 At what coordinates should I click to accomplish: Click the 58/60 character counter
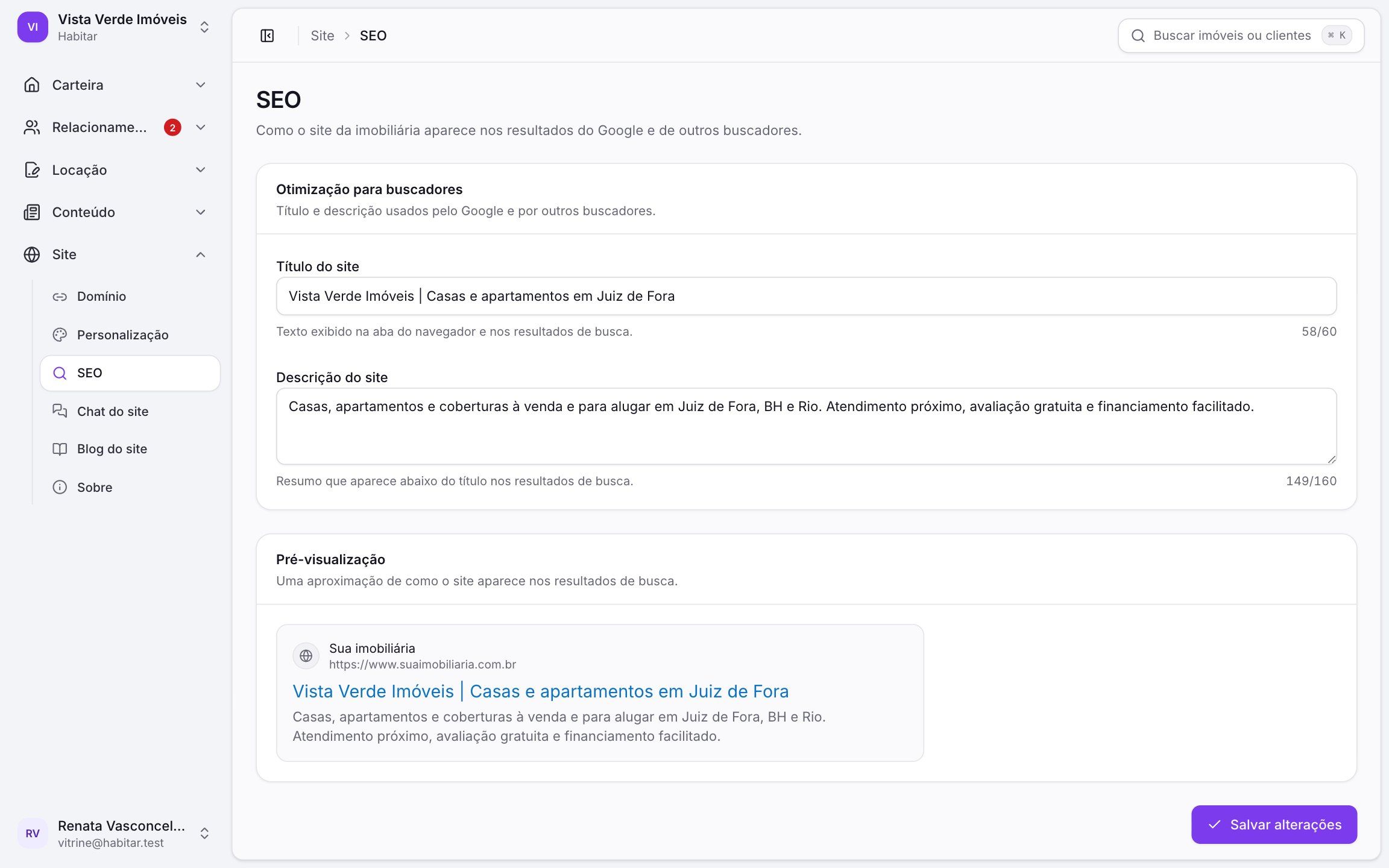[x=1319, y=332]
